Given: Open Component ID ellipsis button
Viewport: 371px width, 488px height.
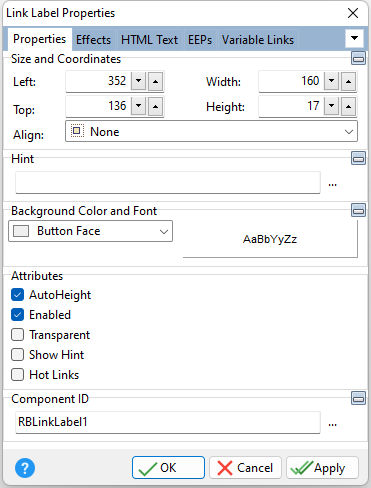Looking at the screenshot, I should pos(332,424).
